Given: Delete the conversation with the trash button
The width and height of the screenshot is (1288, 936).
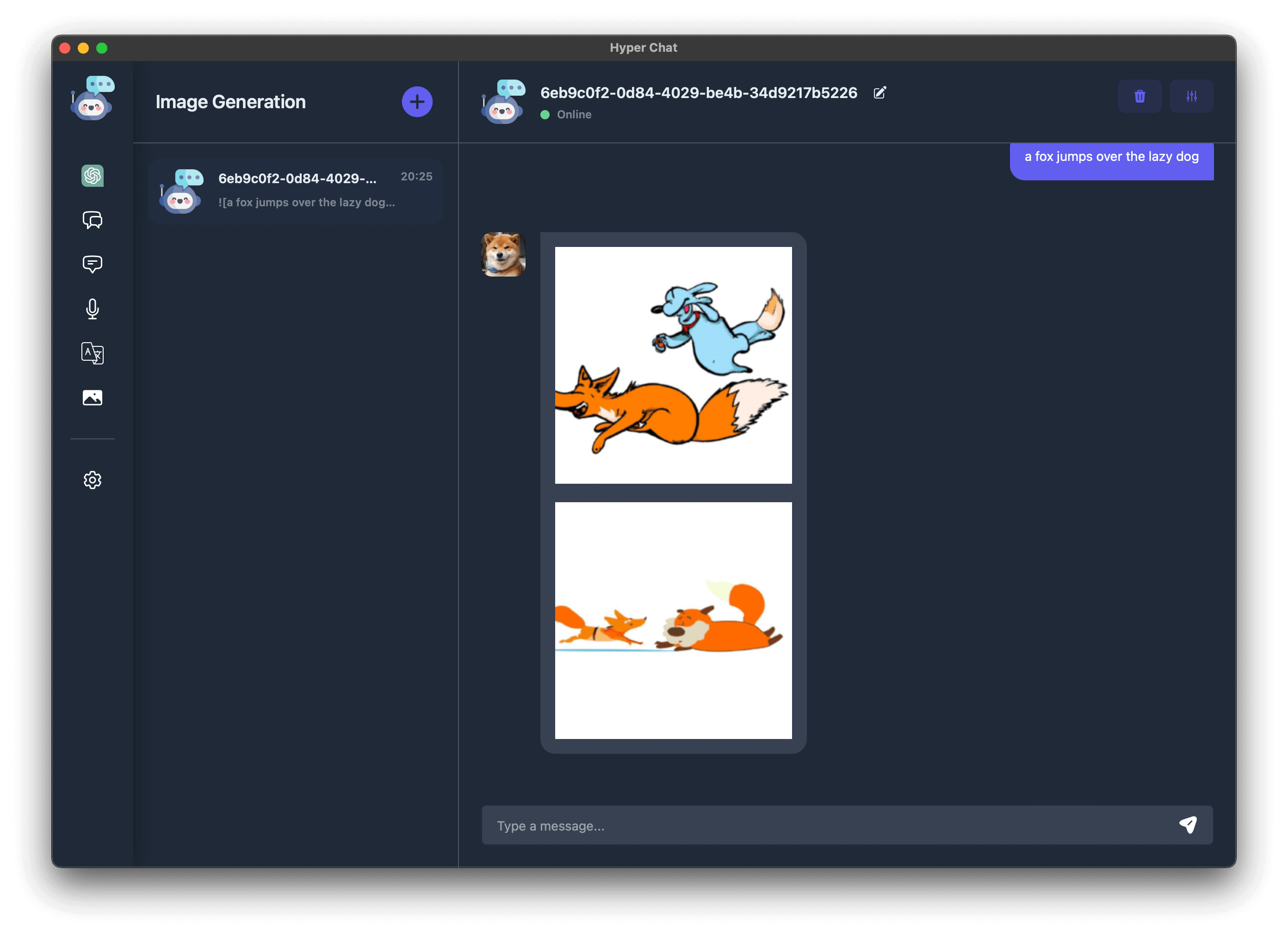Looking at the screenshot, I should [x=1140, y=96].
